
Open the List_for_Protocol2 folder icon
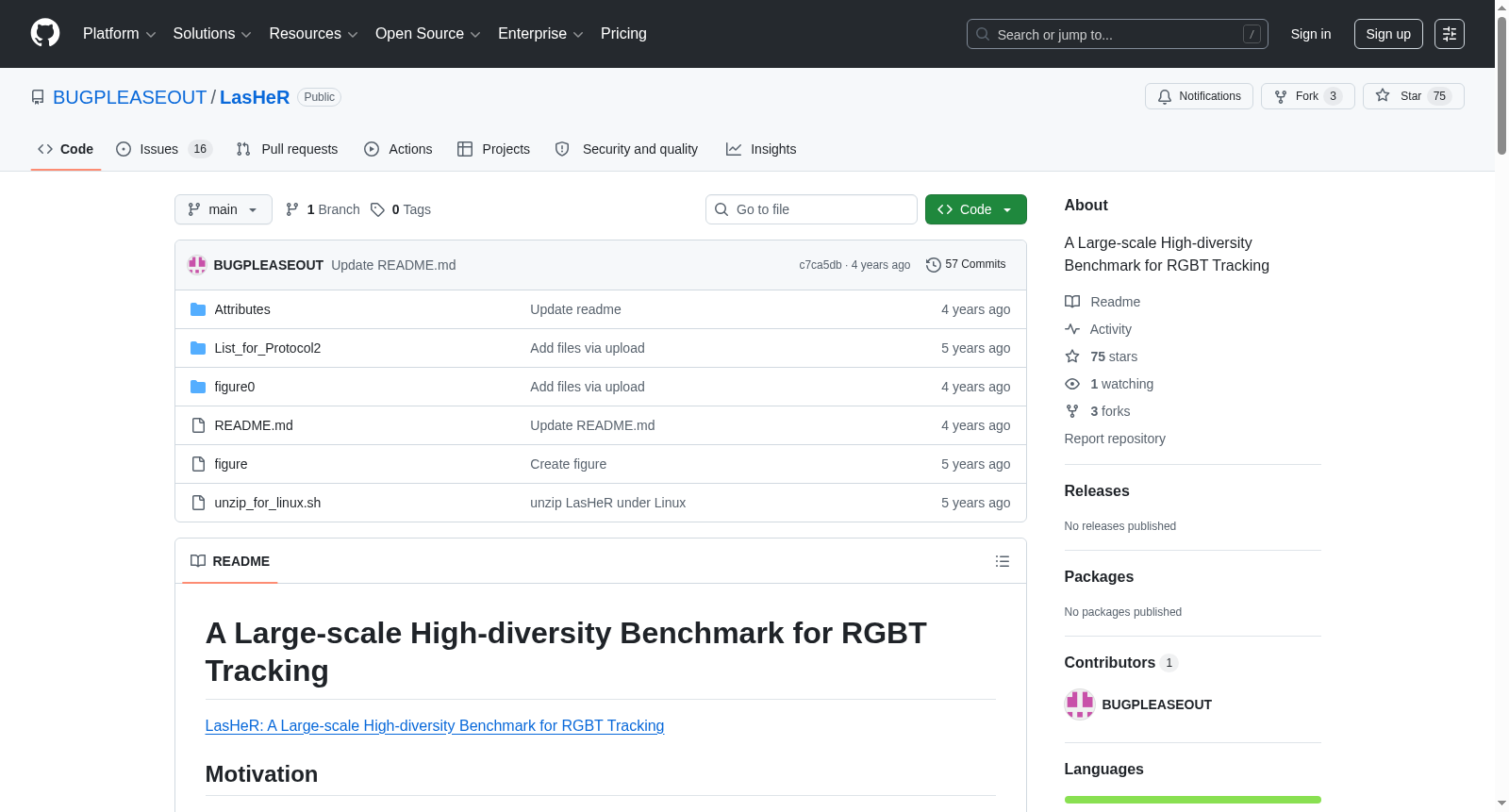[198, 348]
